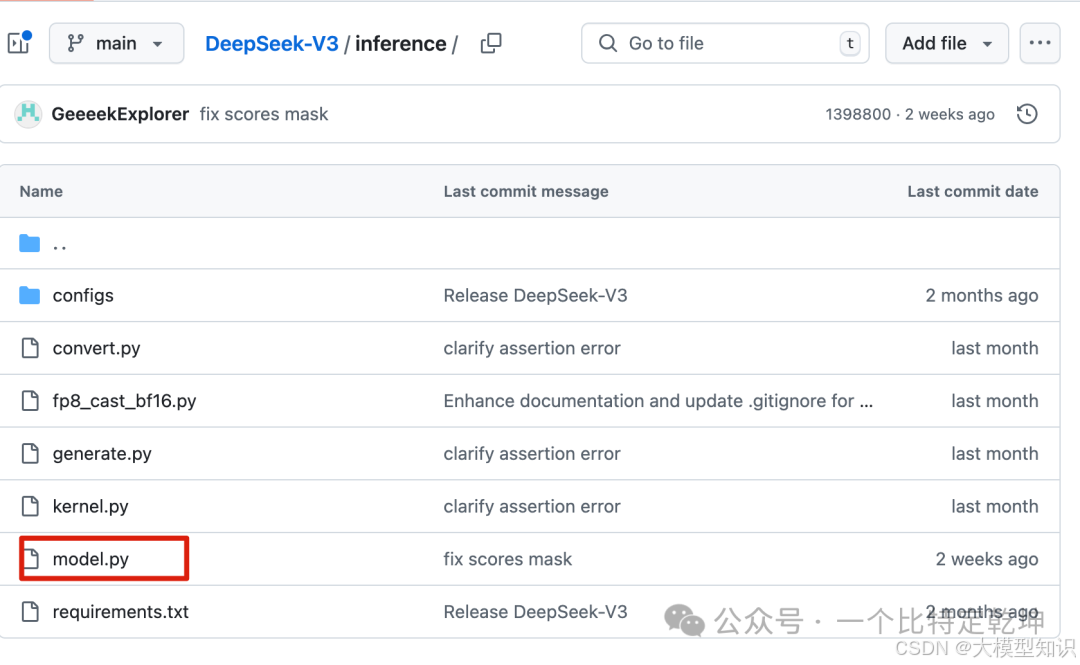
Task: Click model.py '2 weeks ago' date
Action: click(x=986, y=559)
